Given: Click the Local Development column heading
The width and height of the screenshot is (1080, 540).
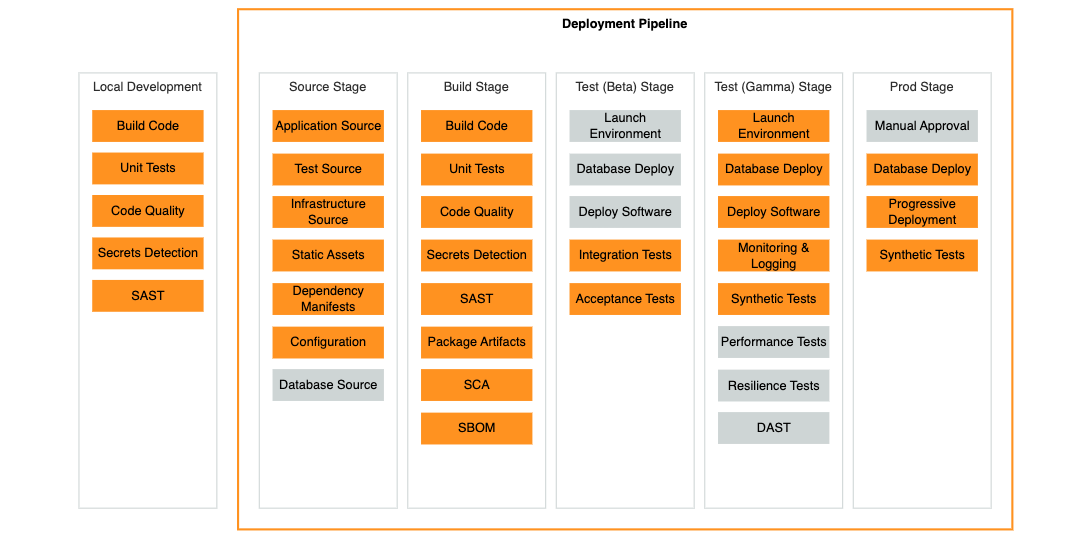Looking at the screenshot, I should (x=147, y=87).
